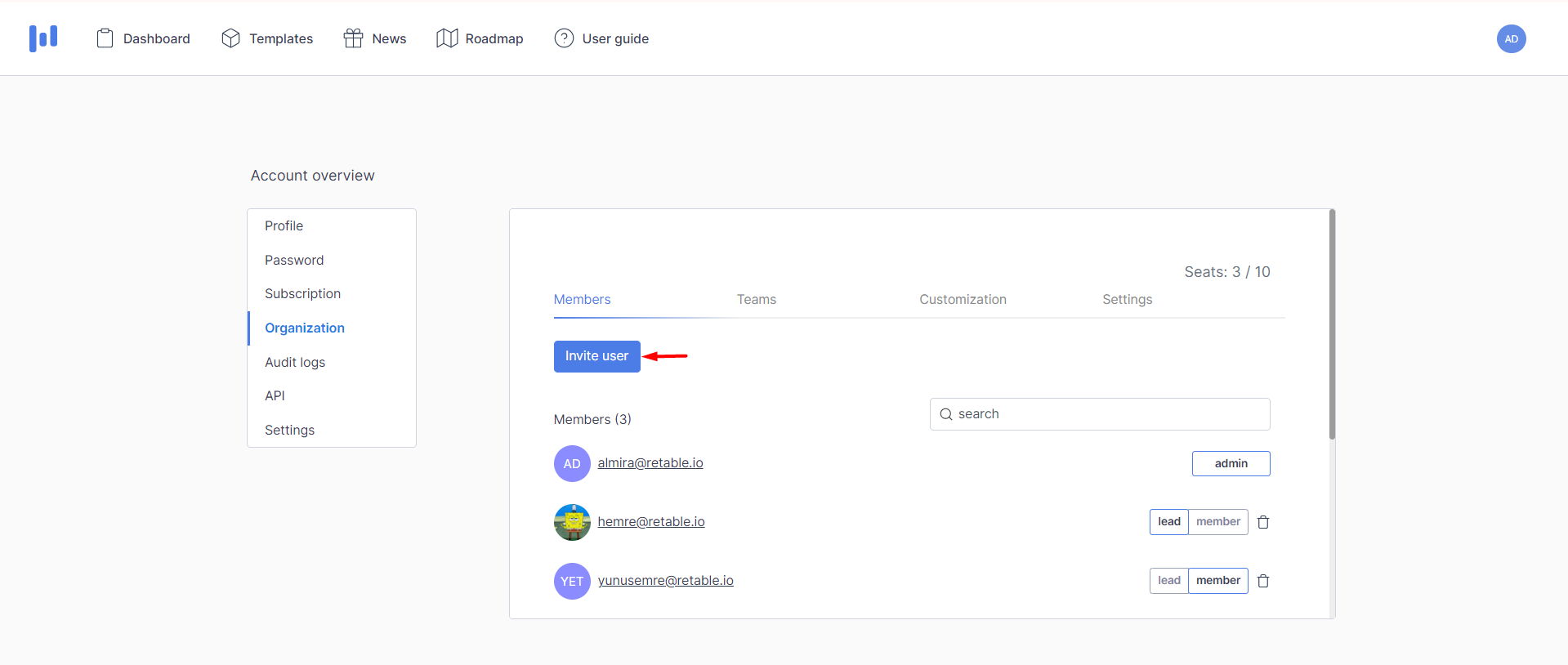
Task: Open Dashboard via clipboard icon
Action: pos(105,38)
